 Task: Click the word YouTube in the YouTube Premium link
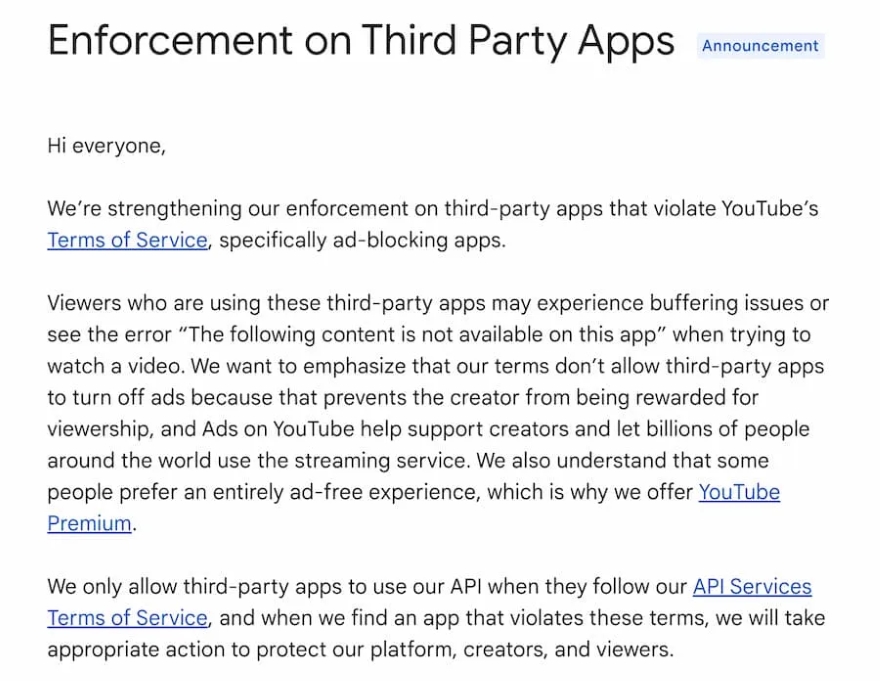pyautogui.click(x=739, y=491)
